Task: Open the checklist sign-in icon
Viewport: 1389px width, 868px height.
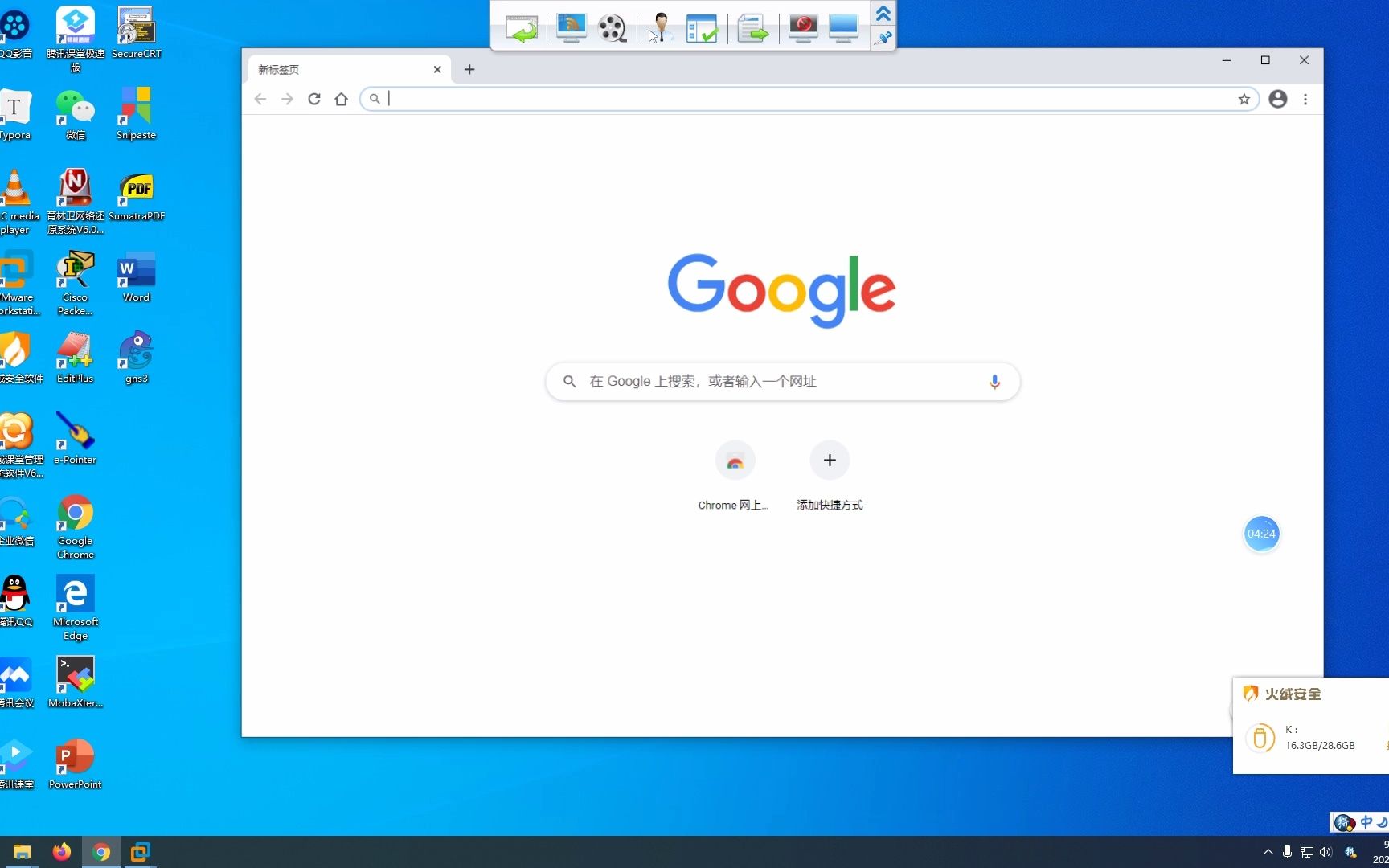Action: pyautogui.click(x=702, y=29)
